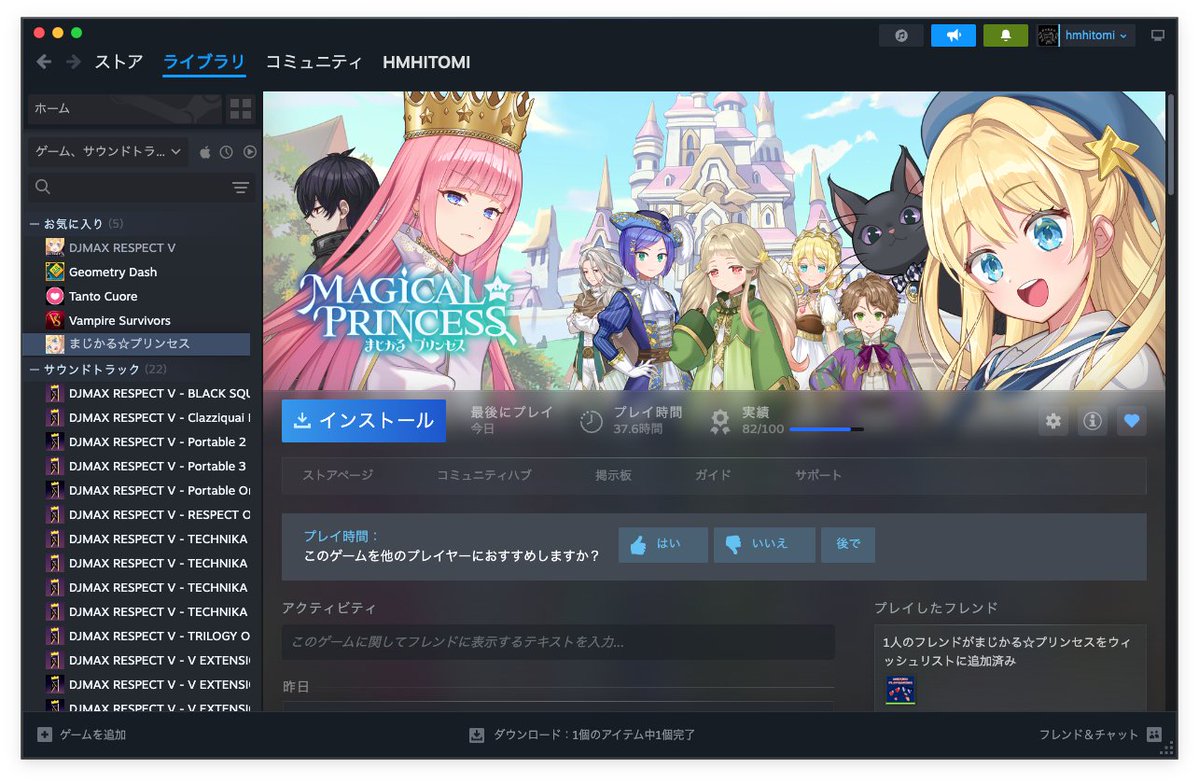
Task: Click the ホーム button in sidebar
Action: [125, 109]
